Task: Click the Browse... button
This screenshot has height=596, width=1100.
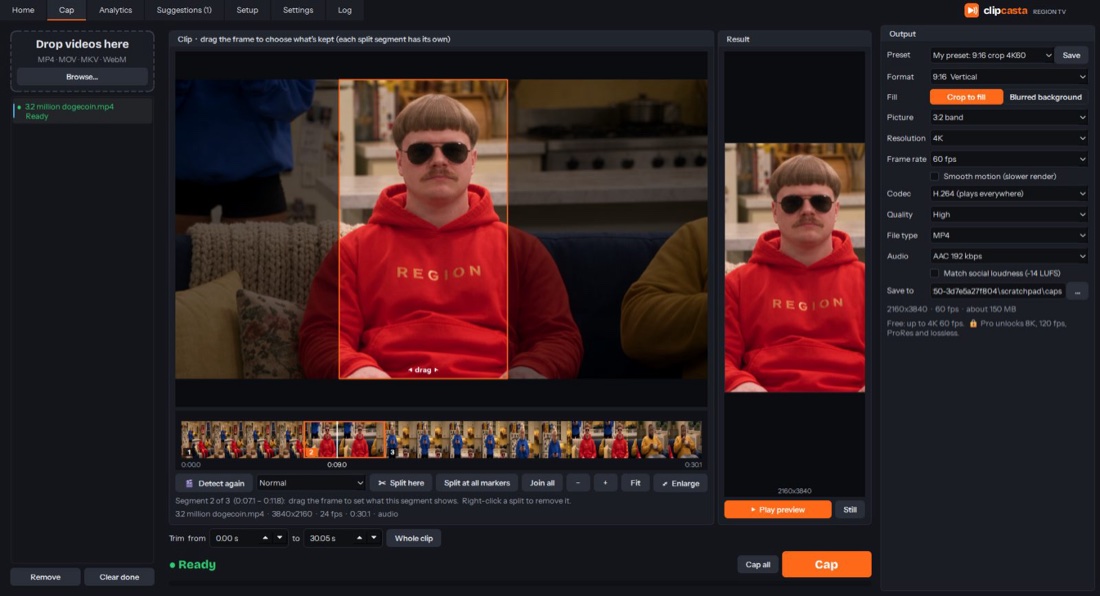Action: (82, 77)
